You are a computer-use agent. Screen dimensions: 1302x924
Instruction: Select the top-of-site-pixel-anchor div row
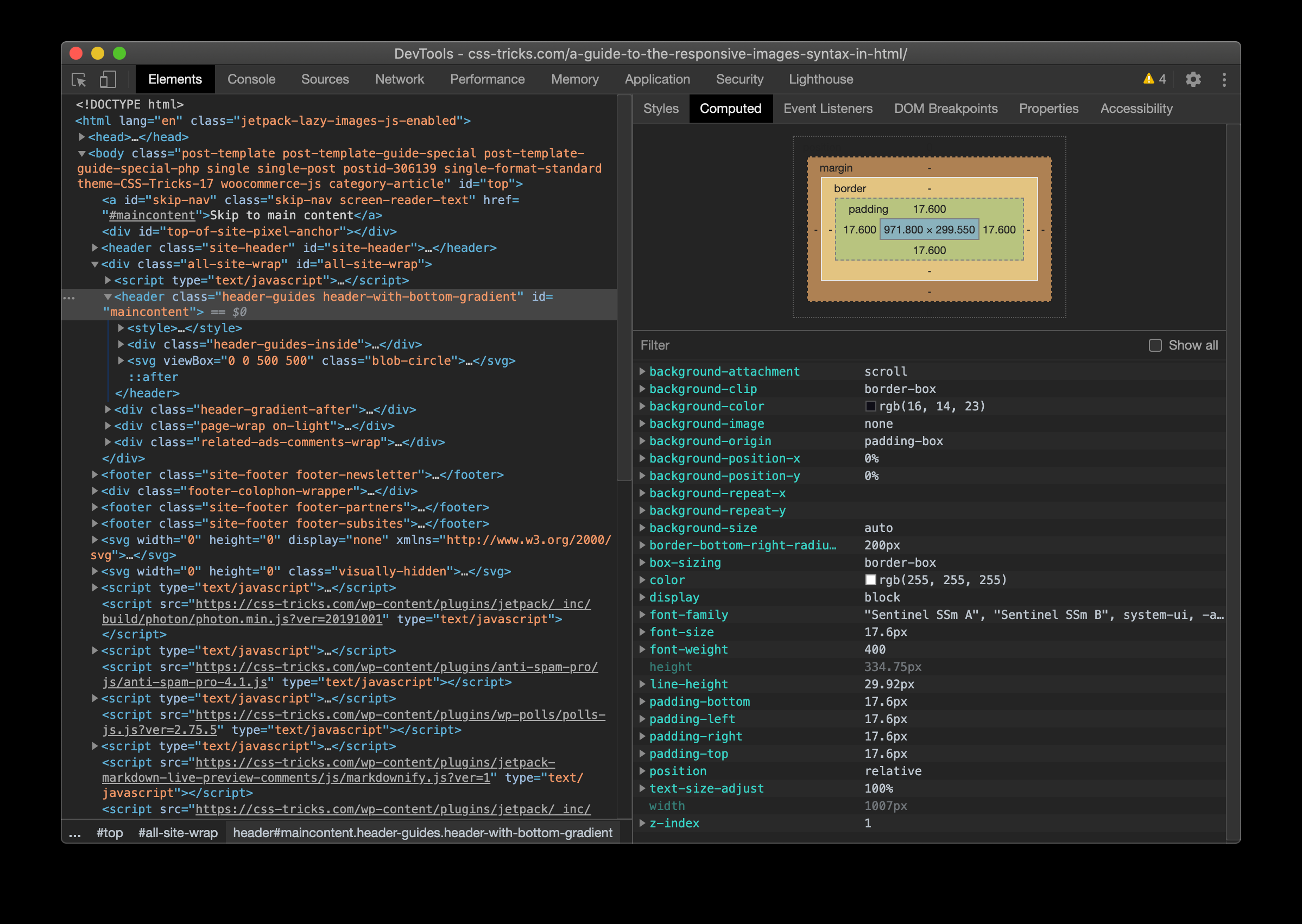click(x=249, y=232)
